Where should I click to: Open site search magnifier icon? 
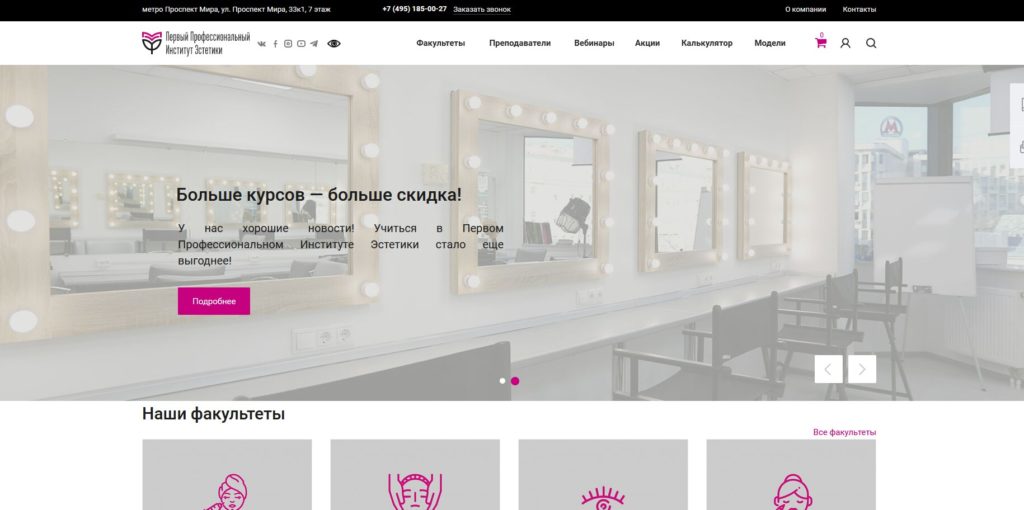871,43
